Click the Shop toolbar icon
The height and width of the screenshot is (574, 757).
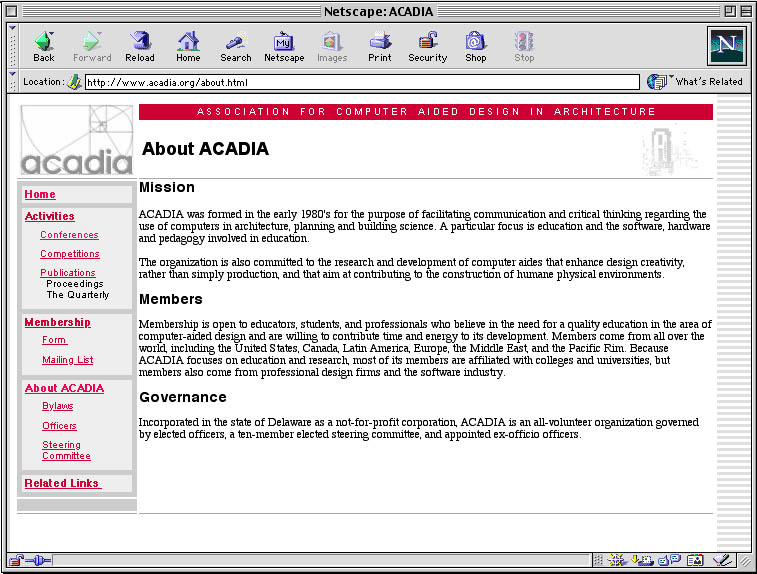pos(476,47)
